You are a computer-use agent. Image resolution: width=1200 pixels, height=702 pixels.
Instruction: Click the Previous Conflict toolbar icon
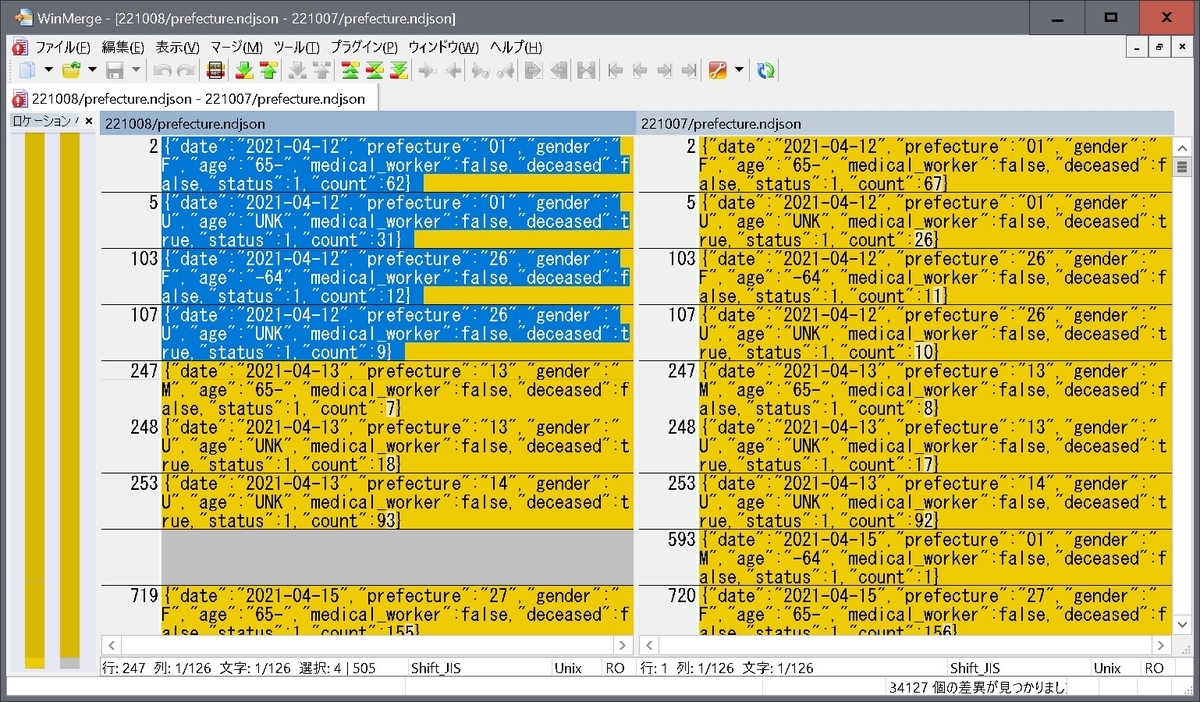320,70
